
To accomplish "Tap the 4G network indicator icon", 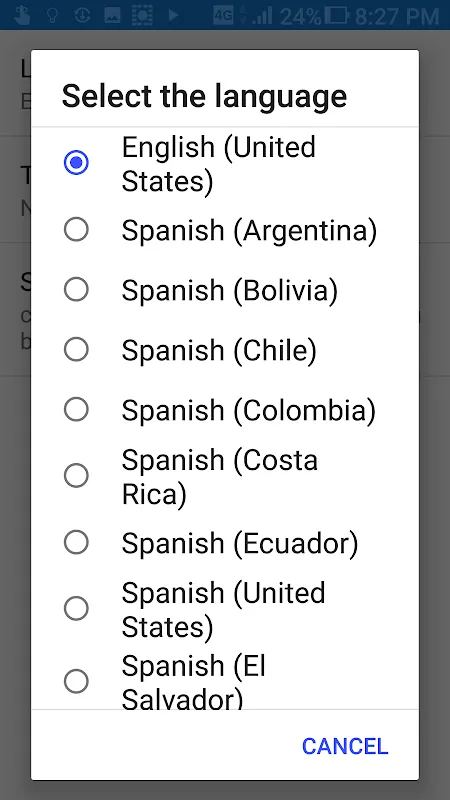I will pyautogui.click(x=223, y=15).
